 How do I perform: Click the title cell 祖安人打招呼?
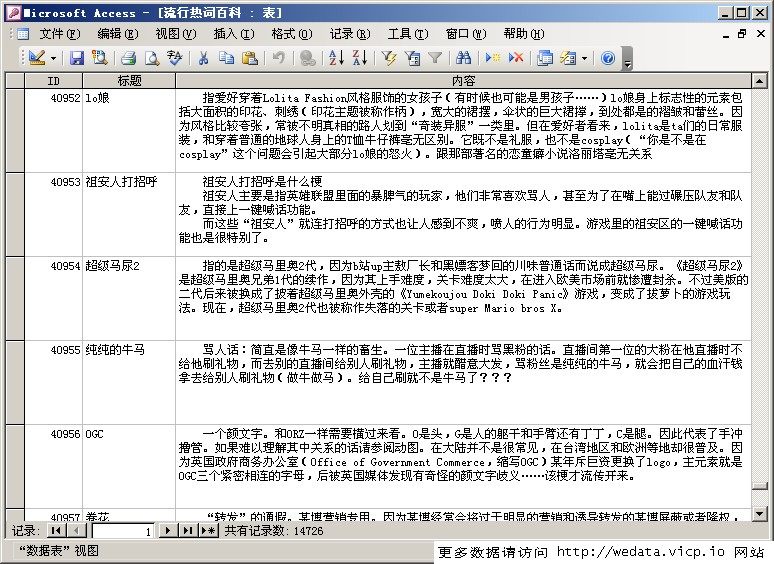click(x=129, y=214)
